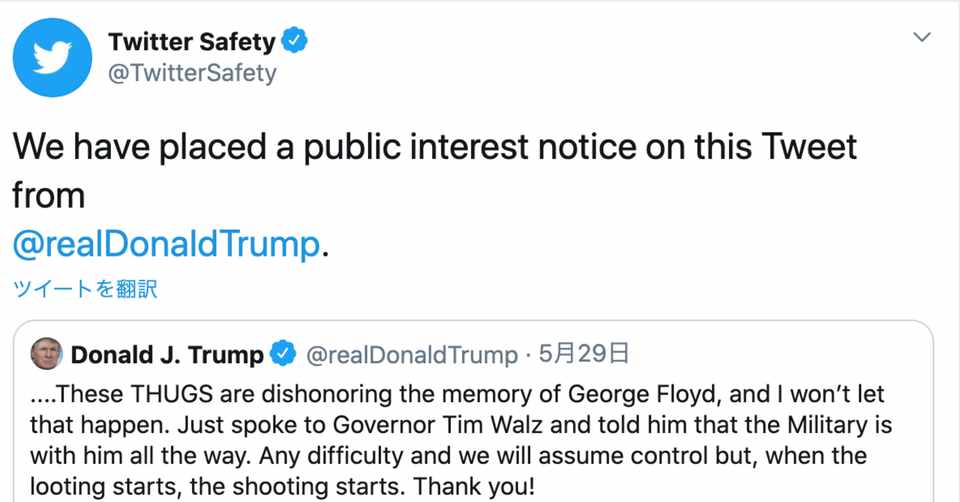This screenshot has height=502, width=960.
Task: Click the word "from" in the main tweet
Action: (48, 195)
